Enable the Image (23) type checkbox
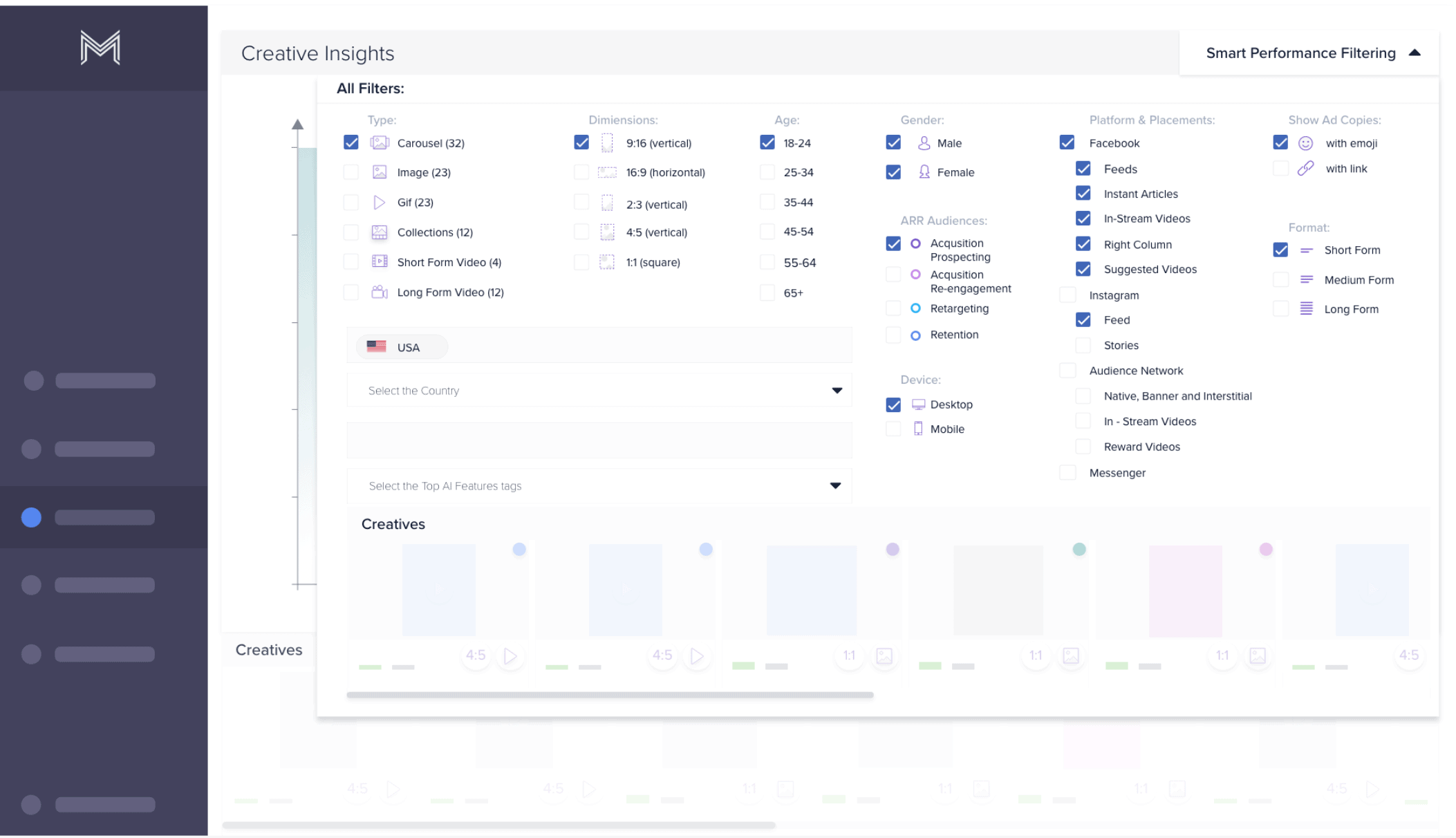Image resolution: width=1456 pixels, height=838 pixels. (x=351, y=172)
